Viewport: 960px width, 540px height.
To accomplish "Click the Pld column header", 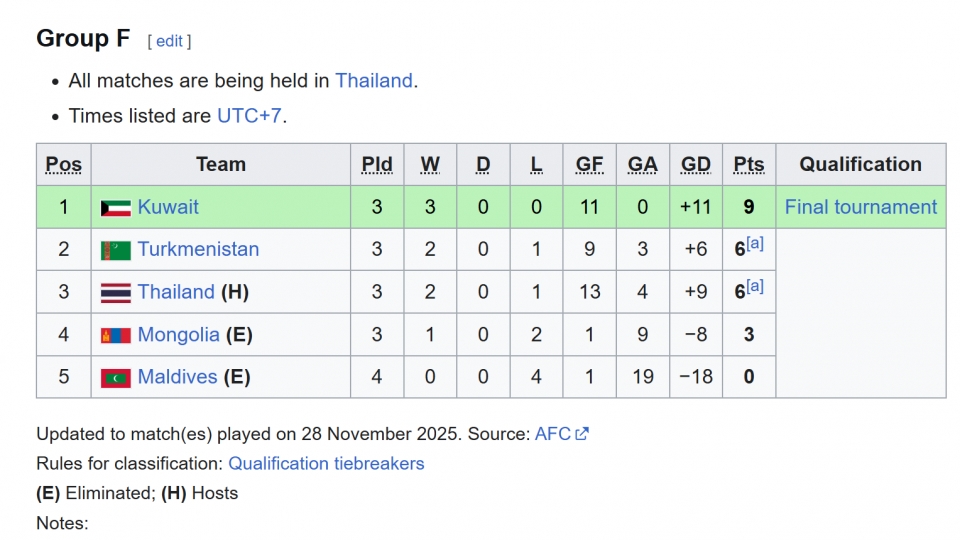I will tap(377, 165).
